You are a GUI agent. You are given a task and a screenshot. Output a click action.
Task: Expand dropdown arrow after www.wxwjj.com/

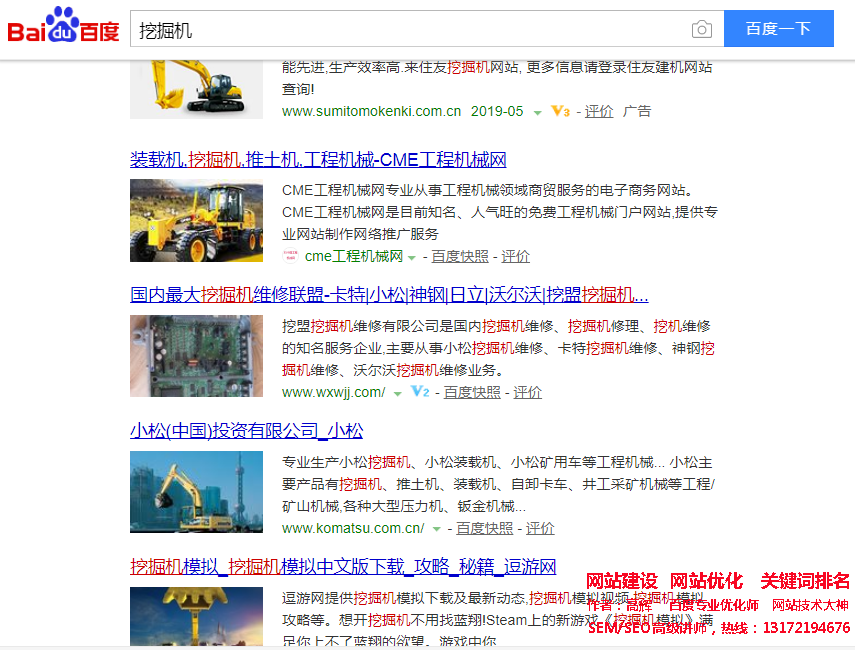click(397, 394)
